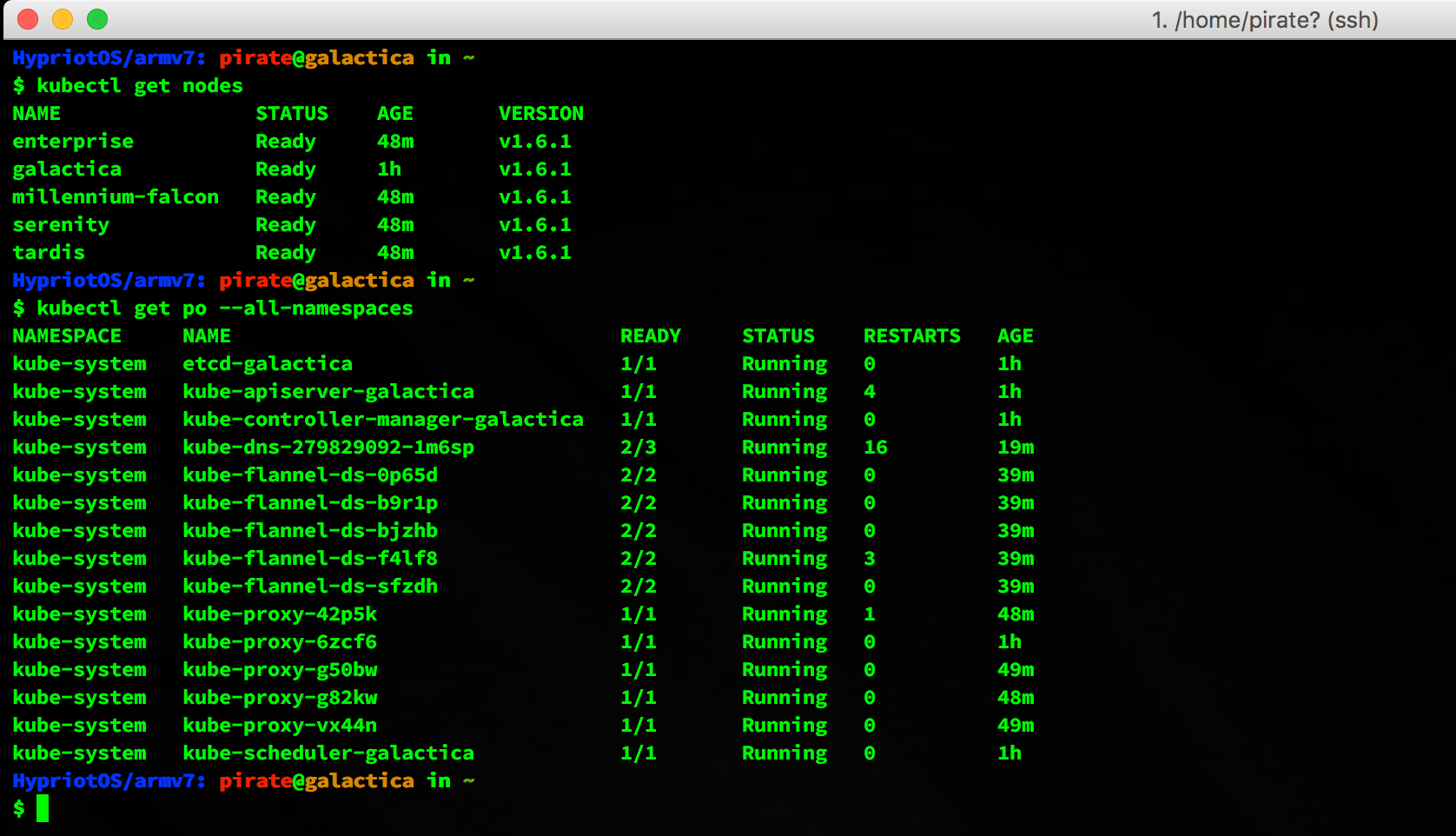Image resolution: width=1456 pixels, height=836 pixels.
Task: Click pod name 'kube-flannel-ds-0p65d'
Action: coord(310,475)
